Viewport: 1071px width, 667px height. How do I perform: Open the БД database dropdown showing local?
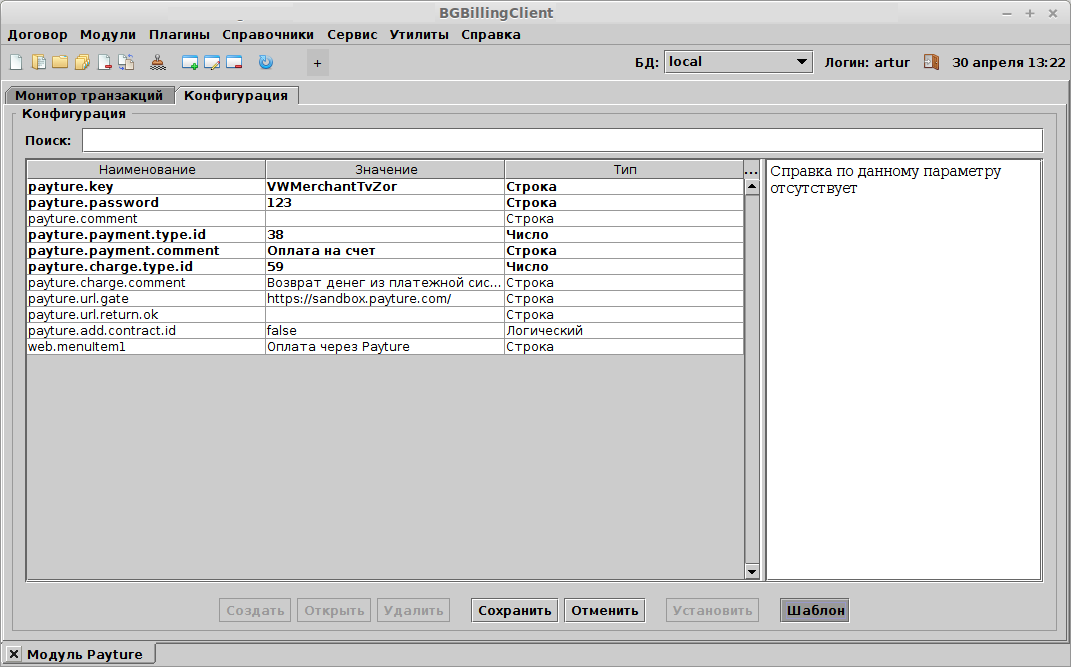[738, 61]
